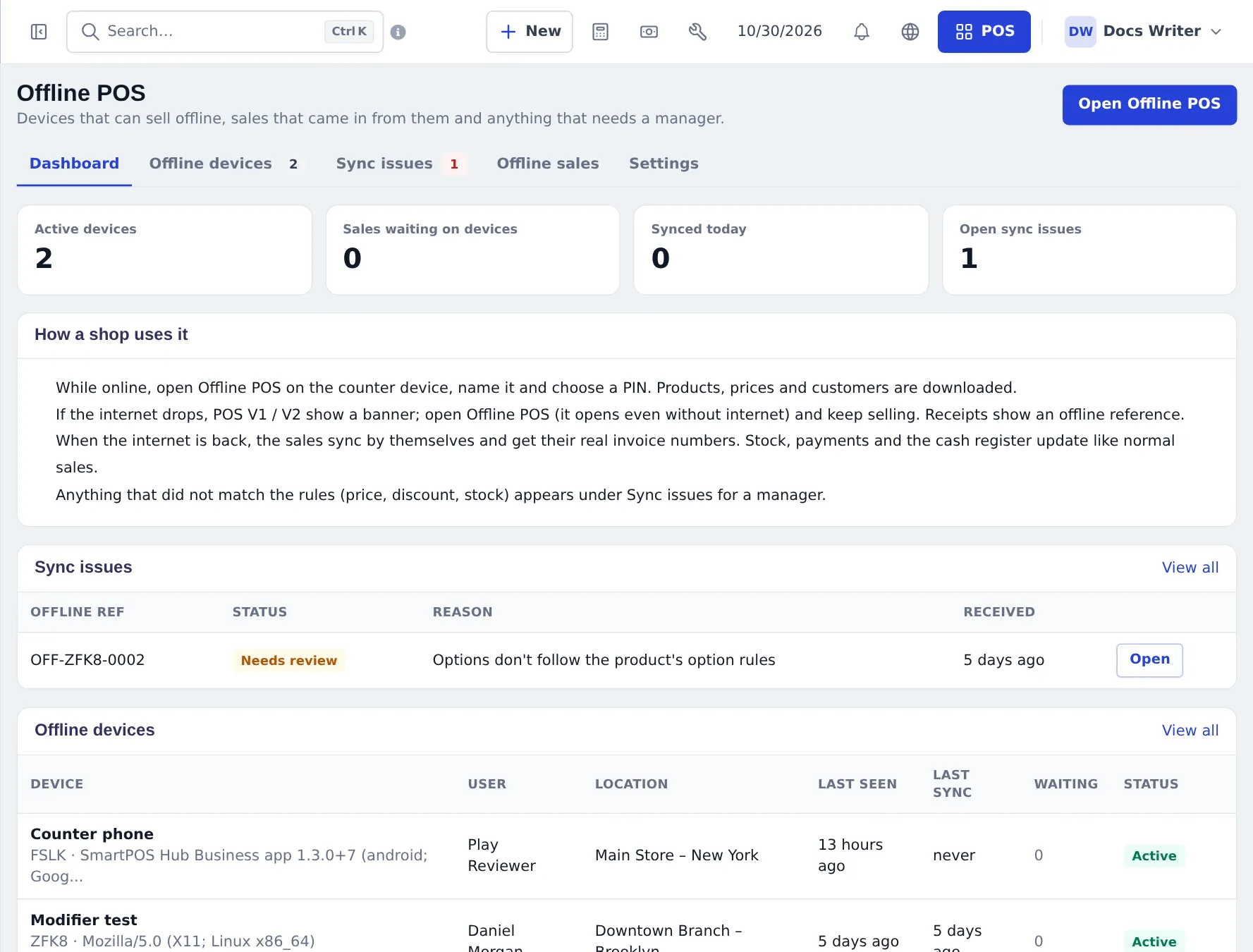1253x952 pixels.
Task: Click View all in Sync issues
Action: pyautogui.click(x=1190, y=568)
